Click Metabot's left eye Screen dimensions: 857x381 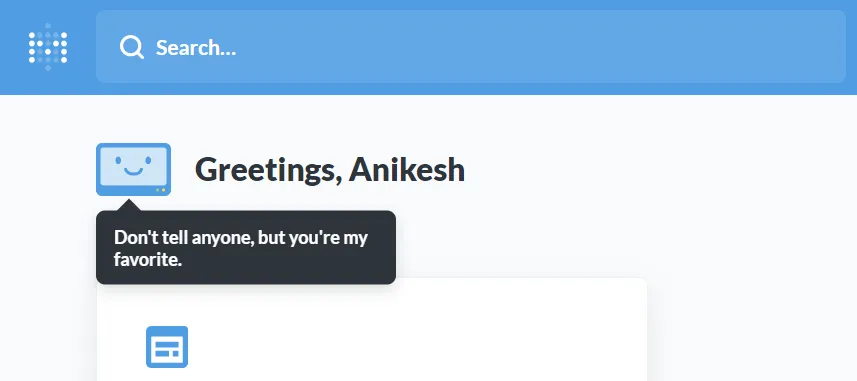click(119, 160)
